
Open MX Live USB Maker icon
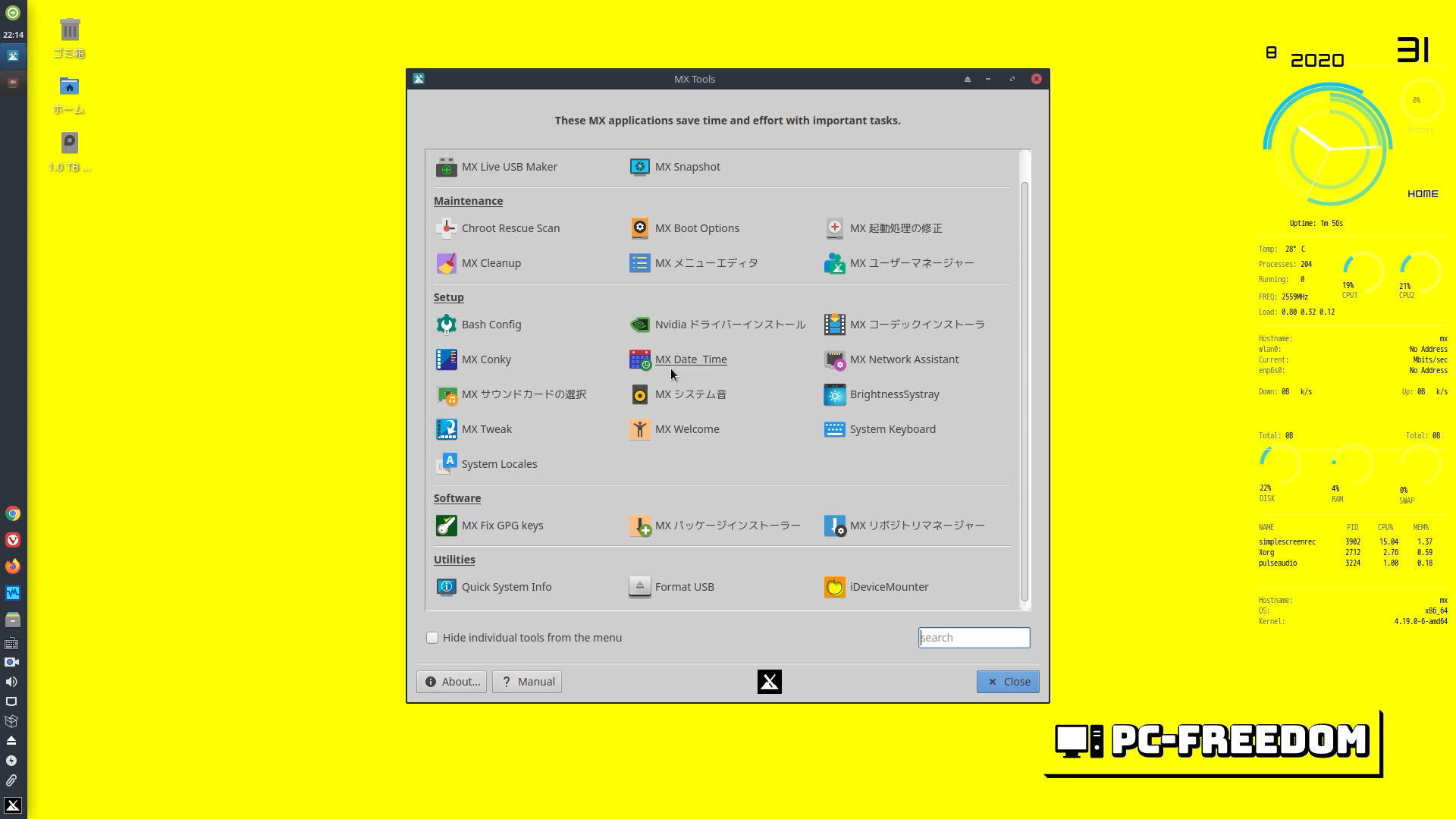pos(446,167)
